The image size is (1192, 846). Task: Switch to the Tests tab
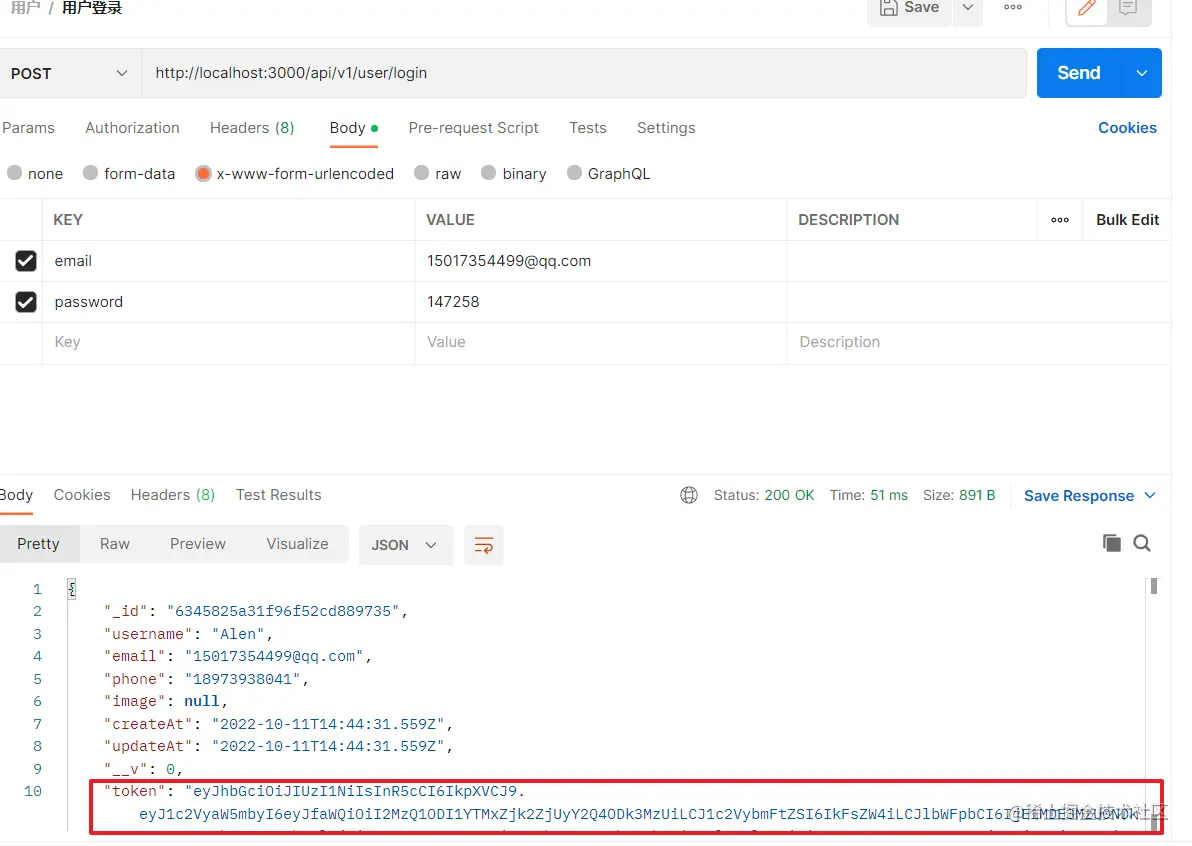(588, 128)
